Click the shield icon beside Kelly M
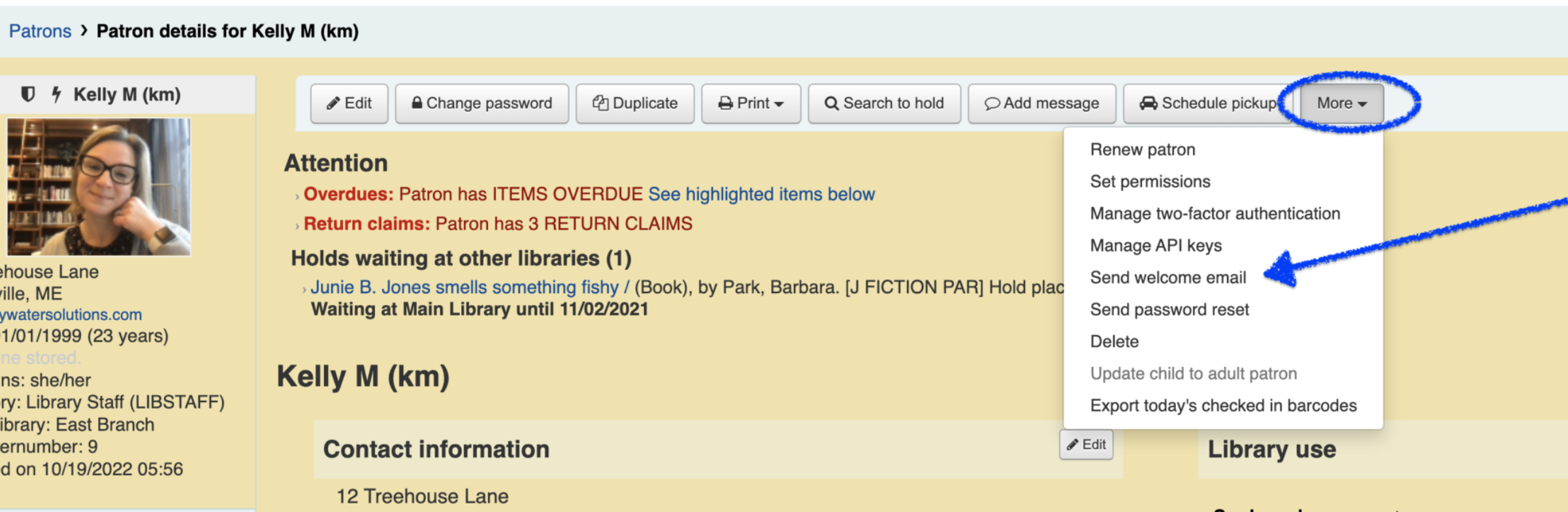 point(27,95)
